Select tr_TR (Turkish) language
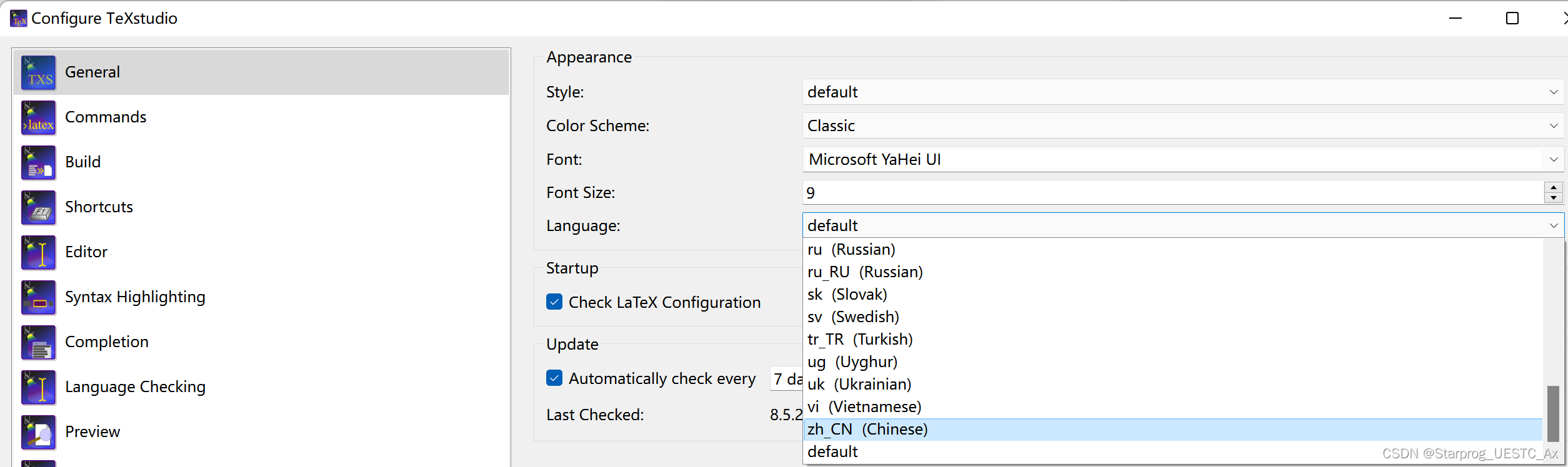Screen dimensions: 1568x467 [1173, 339]
